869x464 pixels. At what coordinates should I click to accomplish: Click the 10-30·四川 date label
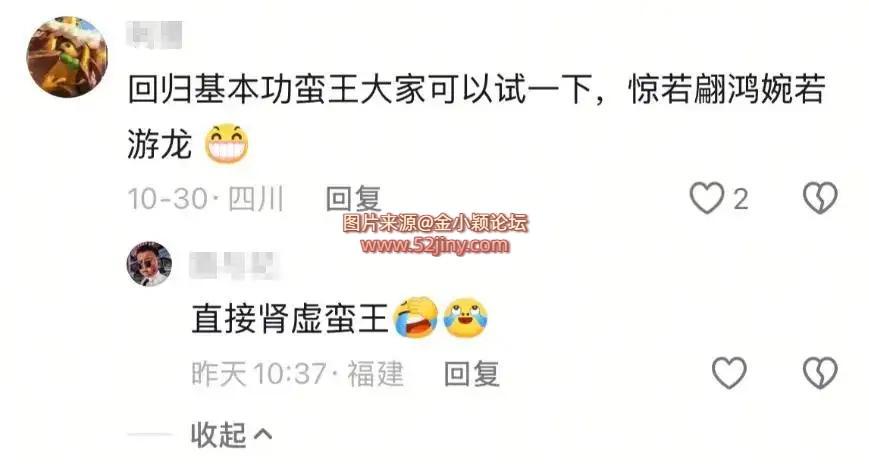[206, 198]
